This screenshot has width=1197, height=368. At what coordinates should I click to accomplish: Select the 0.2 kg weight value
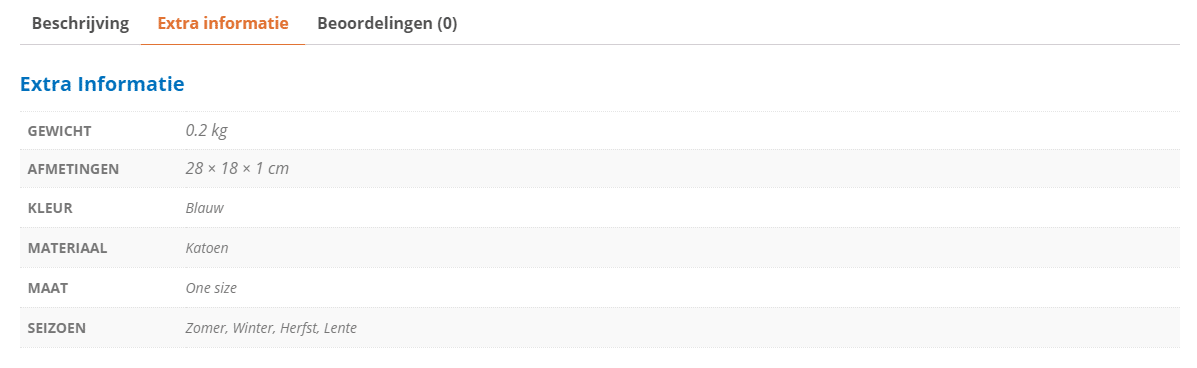[x=206, y=131]
